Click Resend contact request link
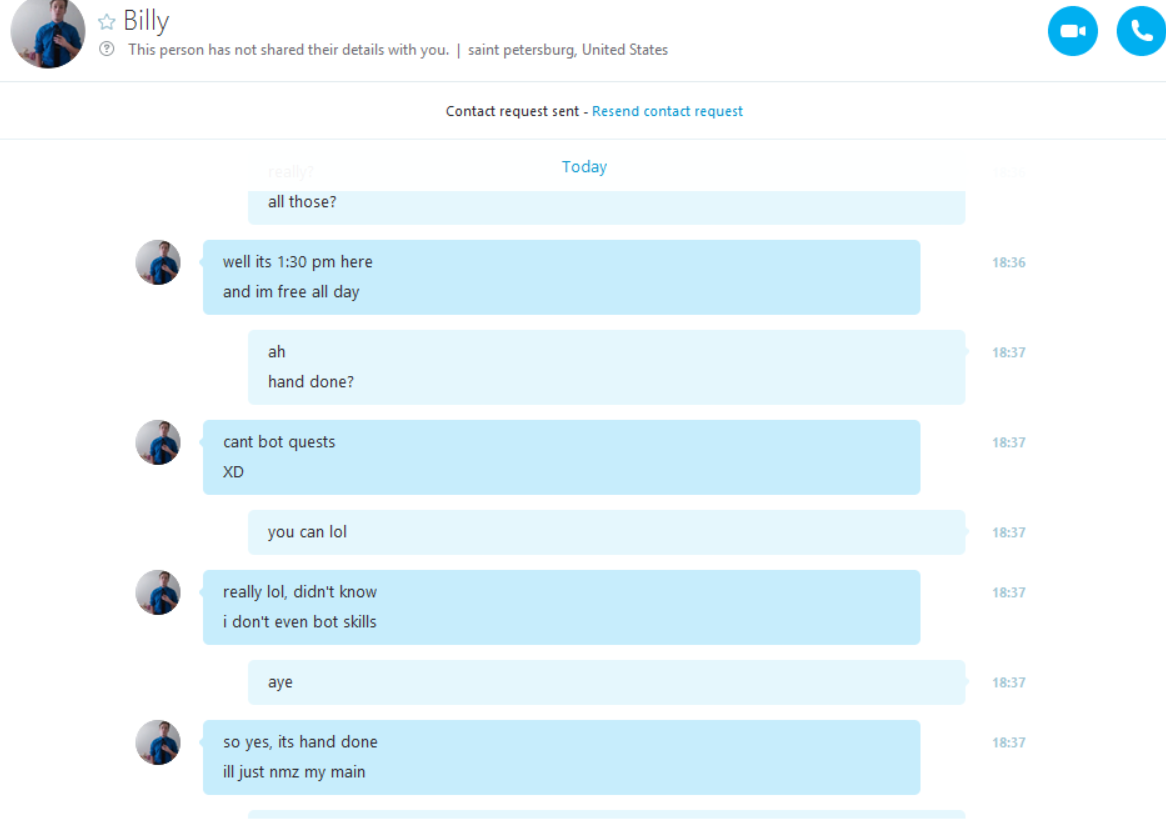The width and height of the screenshot is (1166, 826). [x=667, y=111]
